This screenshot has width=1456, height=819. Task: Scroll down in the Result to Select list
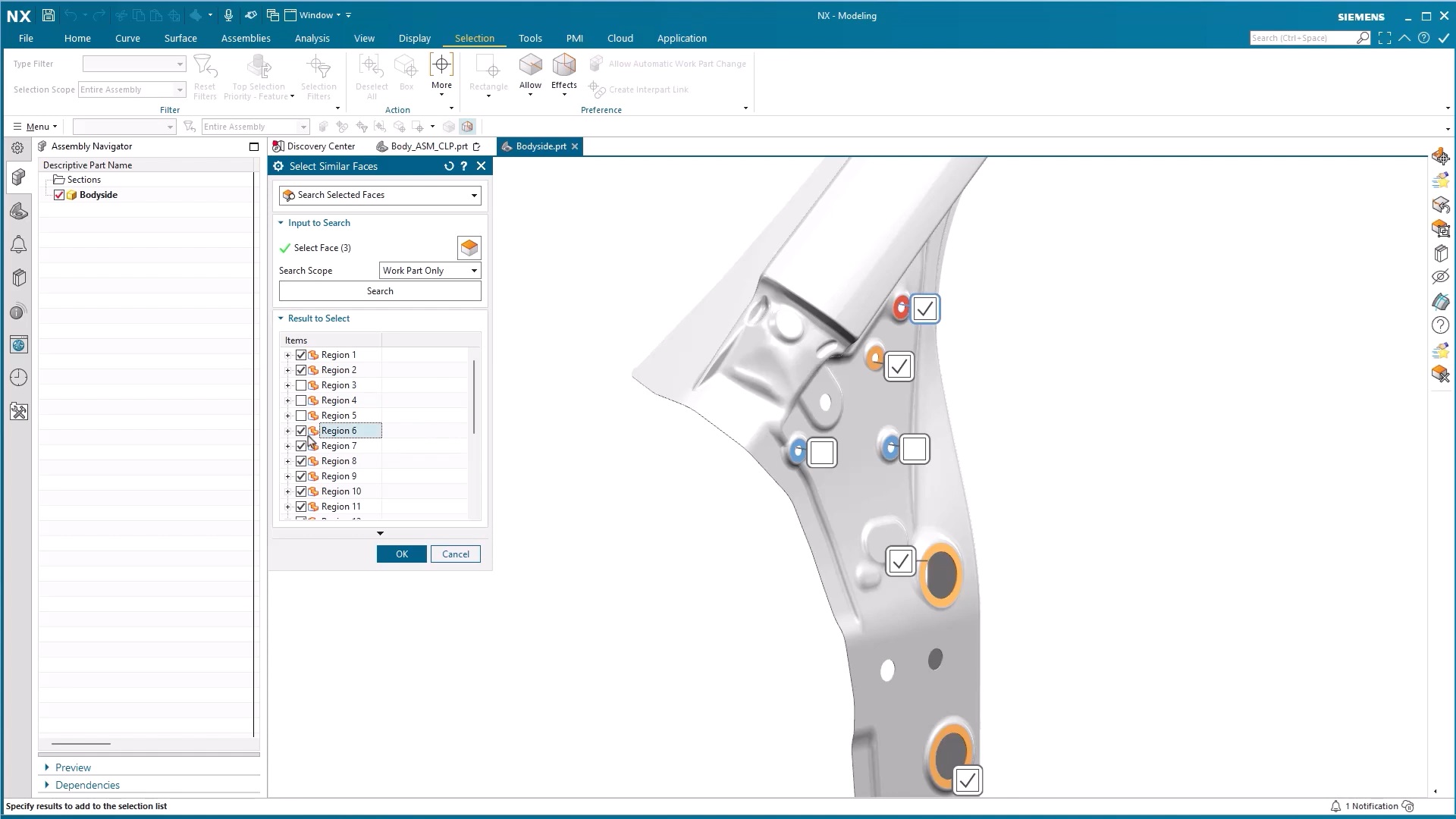point(380,533)
